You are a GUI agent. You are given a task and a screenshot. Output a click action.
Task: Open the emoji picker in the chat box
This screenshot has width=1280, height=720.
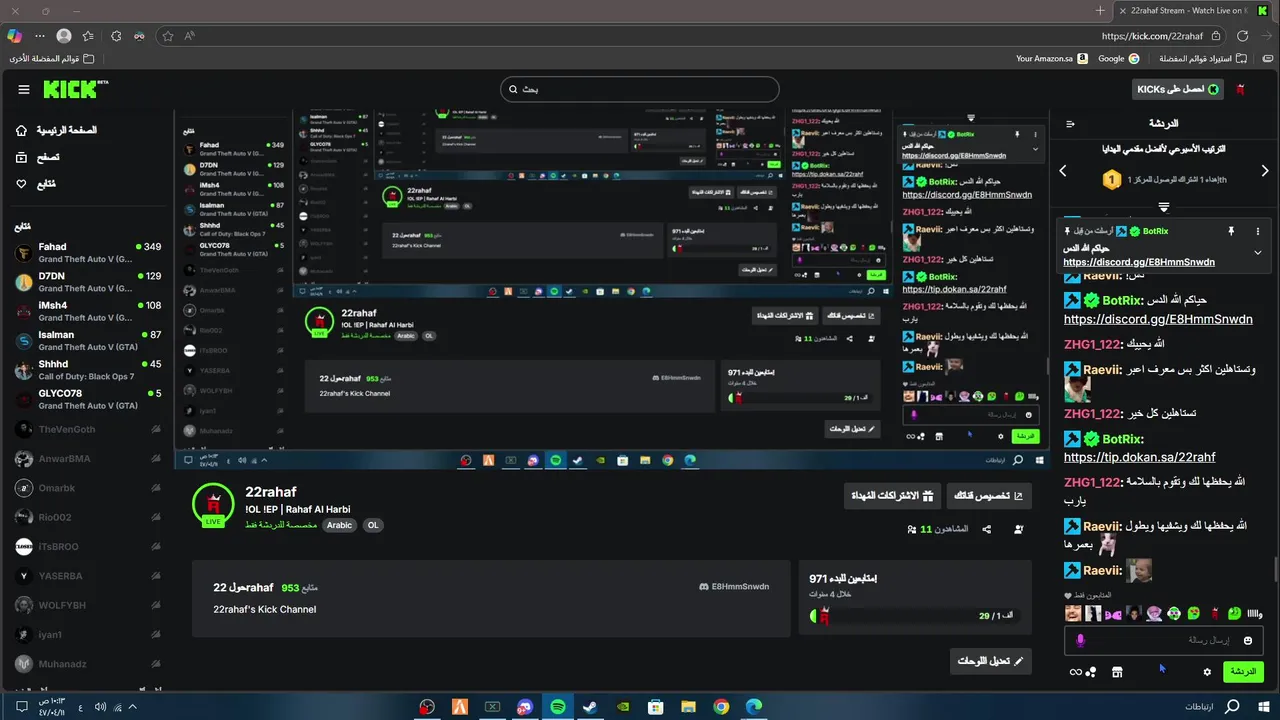tap(1248, 640)
